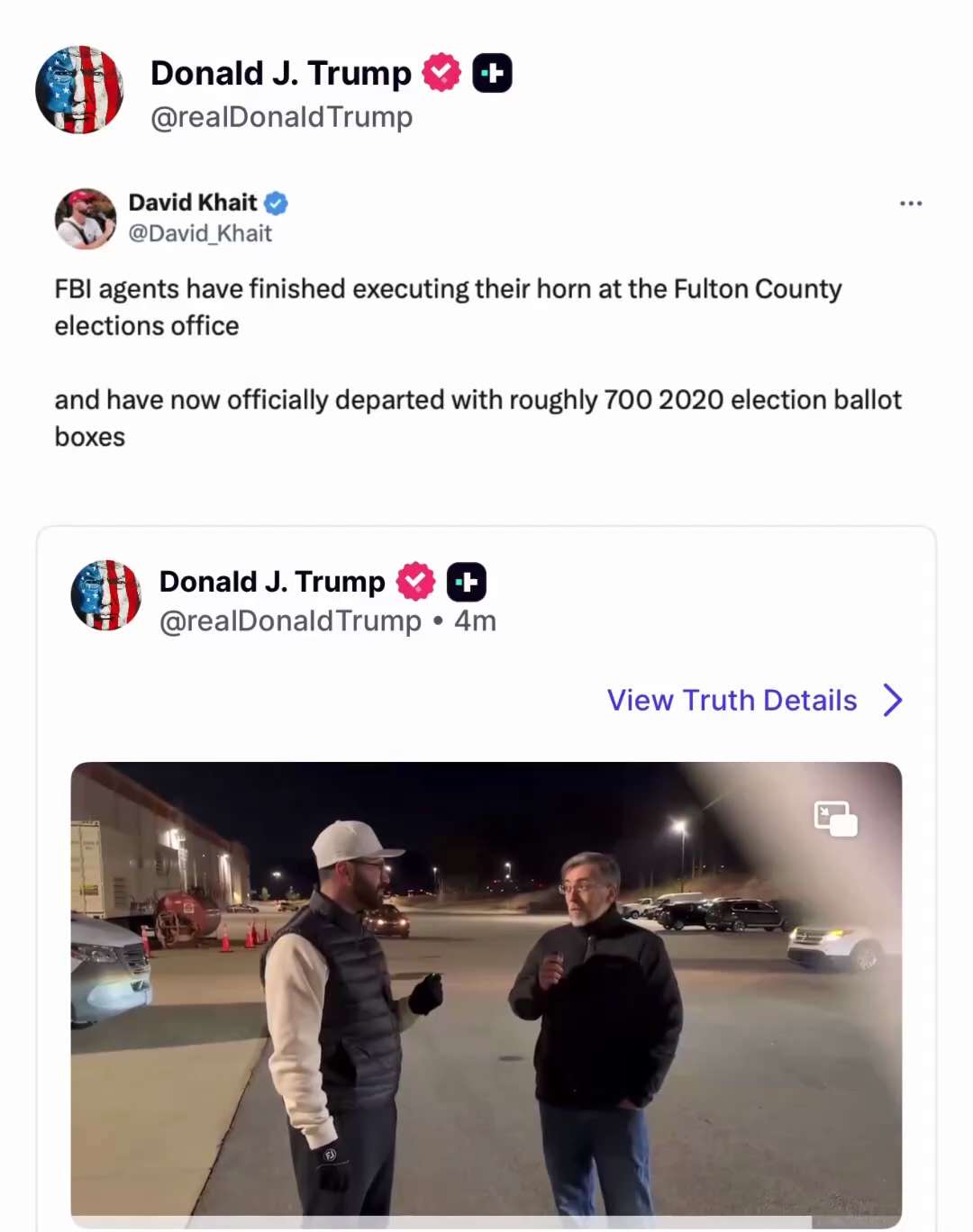Open the @David_Khait handle

[x=200, y=233]
